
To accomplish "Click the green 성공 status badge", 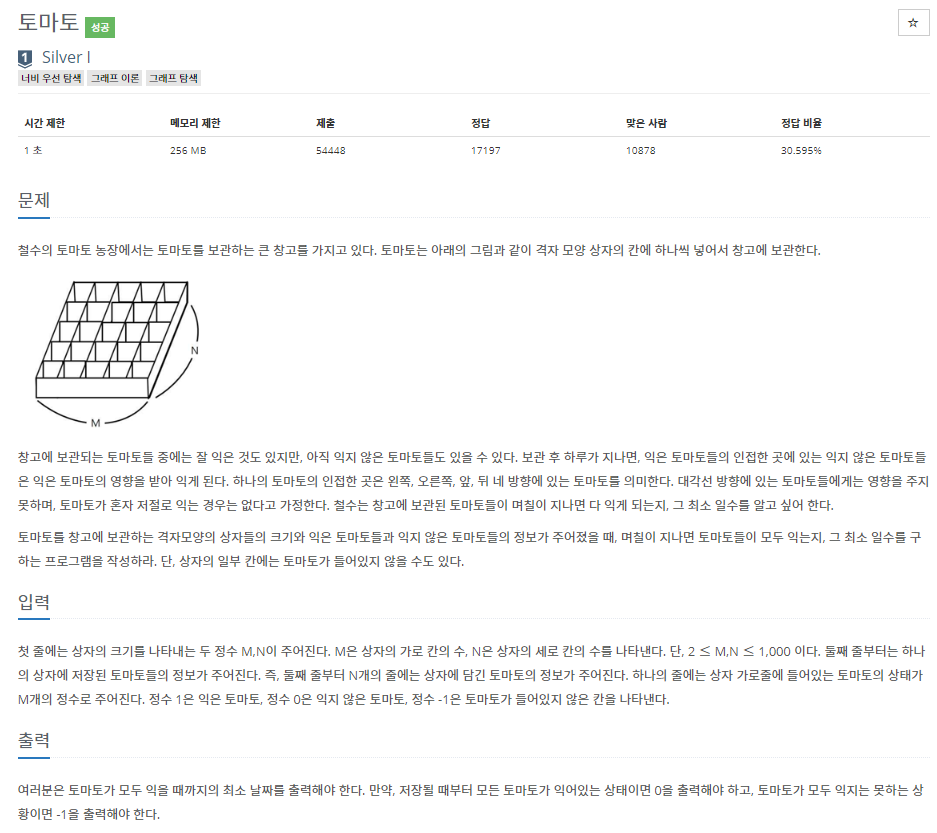I will coord(100,27).
